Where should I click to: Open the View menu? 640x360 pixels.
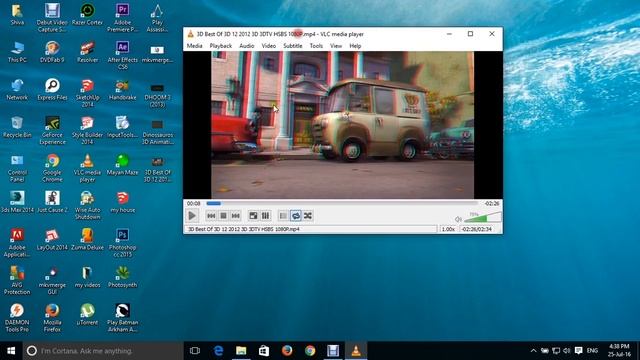click(x=336, y=46)
